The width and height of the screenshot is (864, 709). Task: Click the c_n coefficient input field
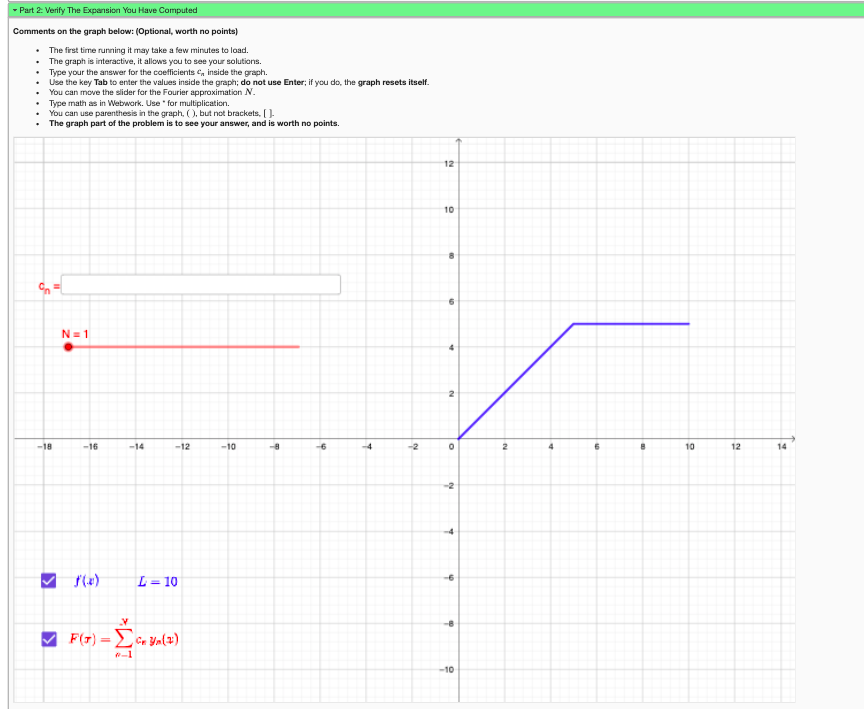pyautogui.click(x=201, y=284)
